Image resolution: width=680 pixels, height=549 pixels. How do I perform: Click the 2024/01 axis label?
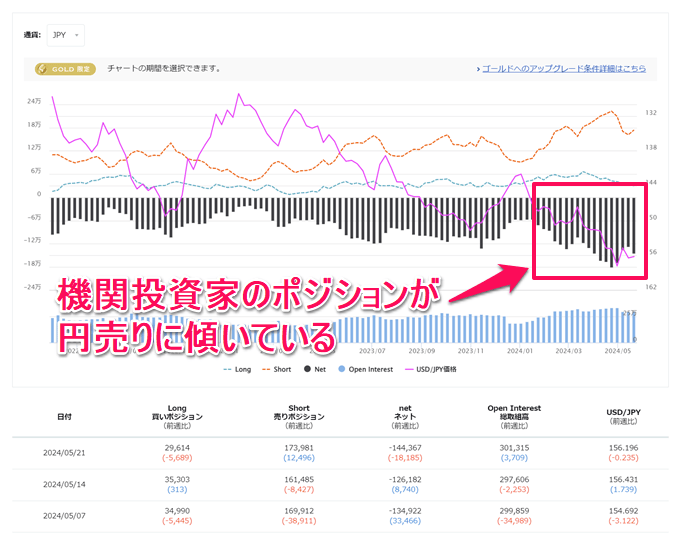520,351
